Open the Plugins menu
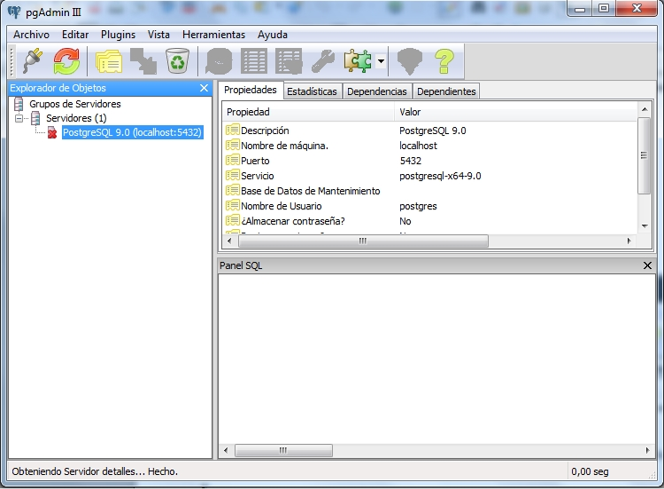Viewport: 664px width, 489px height. coord(118,34)
